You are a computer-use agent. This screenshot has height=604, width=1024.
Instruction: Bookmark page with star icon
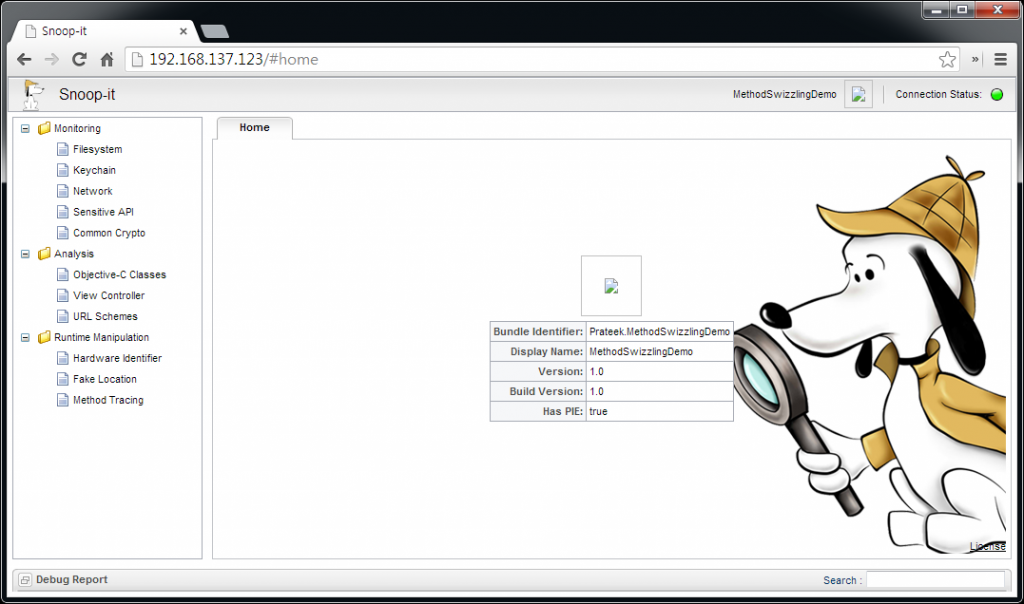946,59
